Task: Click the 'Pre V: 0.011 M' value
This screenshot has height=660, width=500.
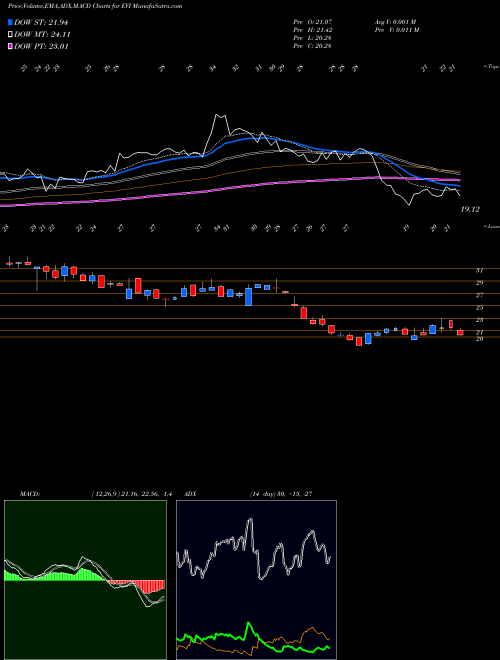Action: (x=396, y=30)
